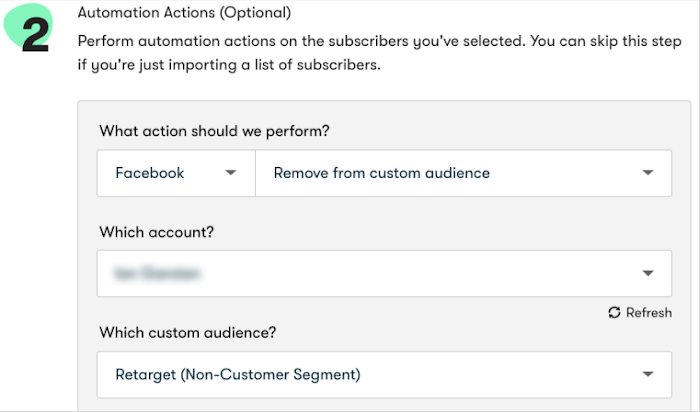Click the Remove from custom audience value text
This screenshot has width=700, height=412.
click(x=381, y=173)
